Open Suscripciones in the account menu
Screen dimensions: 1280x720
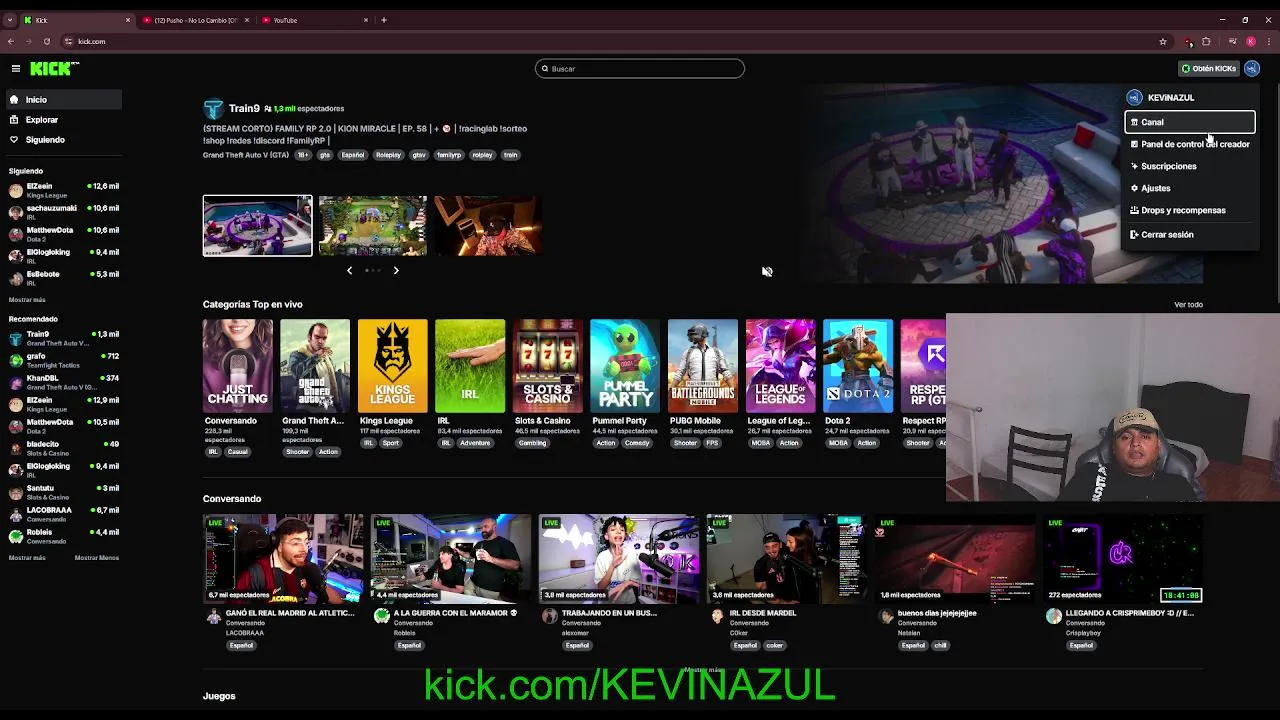(1190, 166)
